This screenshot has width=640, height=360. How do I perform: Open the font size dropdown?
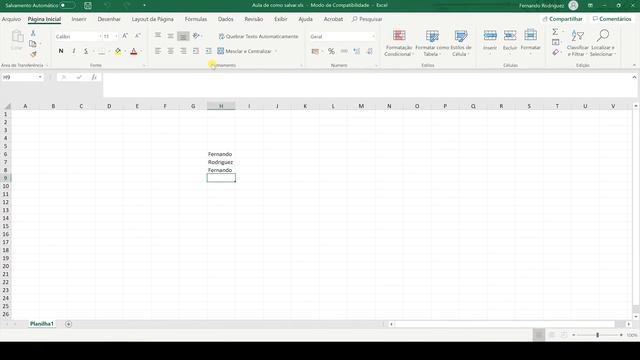[116, 36]
